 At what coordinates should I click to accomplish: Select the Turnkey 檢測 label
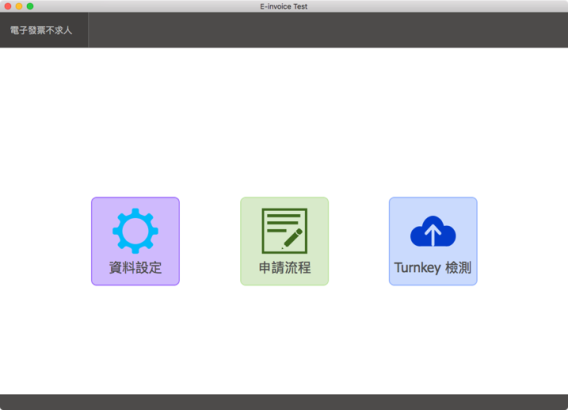[433, 268]
